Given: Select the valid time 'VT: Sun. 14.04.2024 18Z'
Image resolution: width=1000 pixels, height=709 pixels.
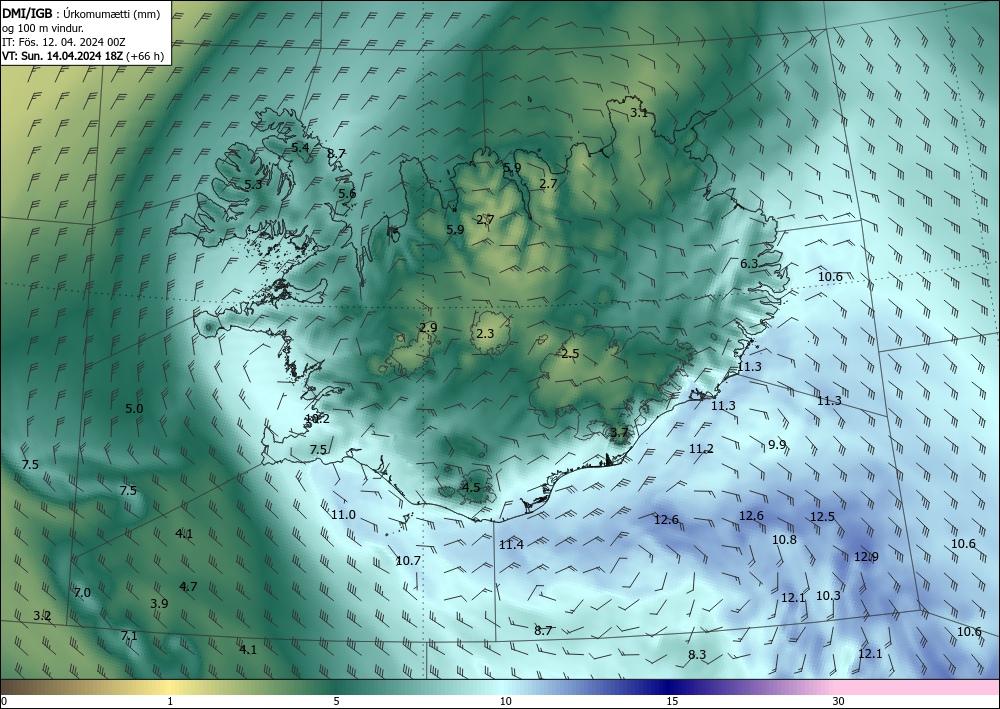Looking at the screenshot, I should [x=63, y=56].
